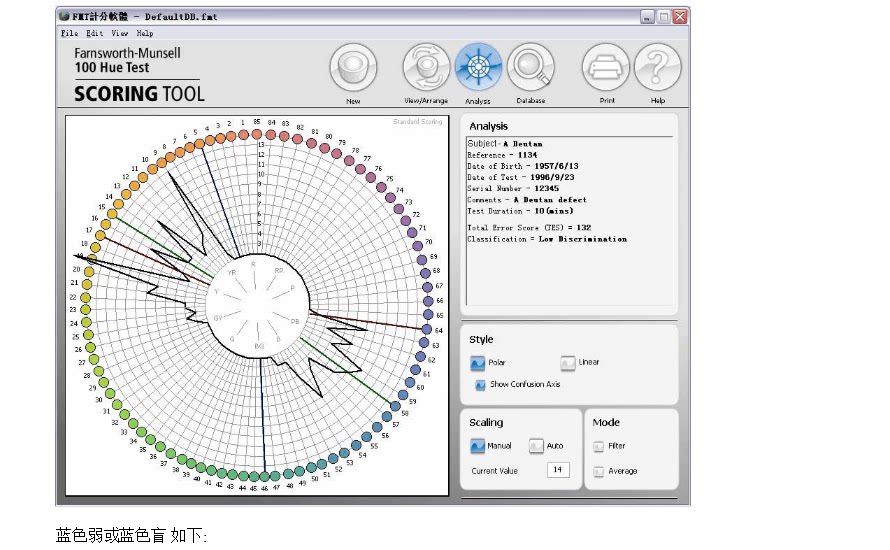Click the Date of Birth line
The width and height of the screenshot is (890, 550).
[x=523, y=166]
